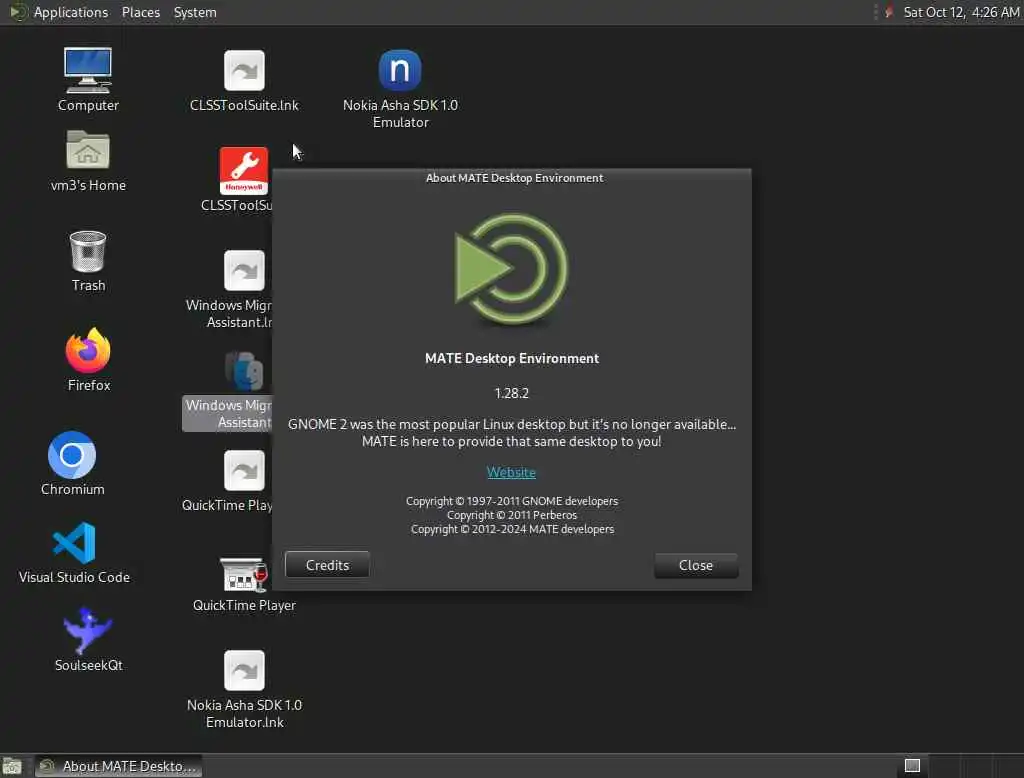1024x778 pixels.
Task: Click the red notification tray icon
Action: (x=889, y=12)
